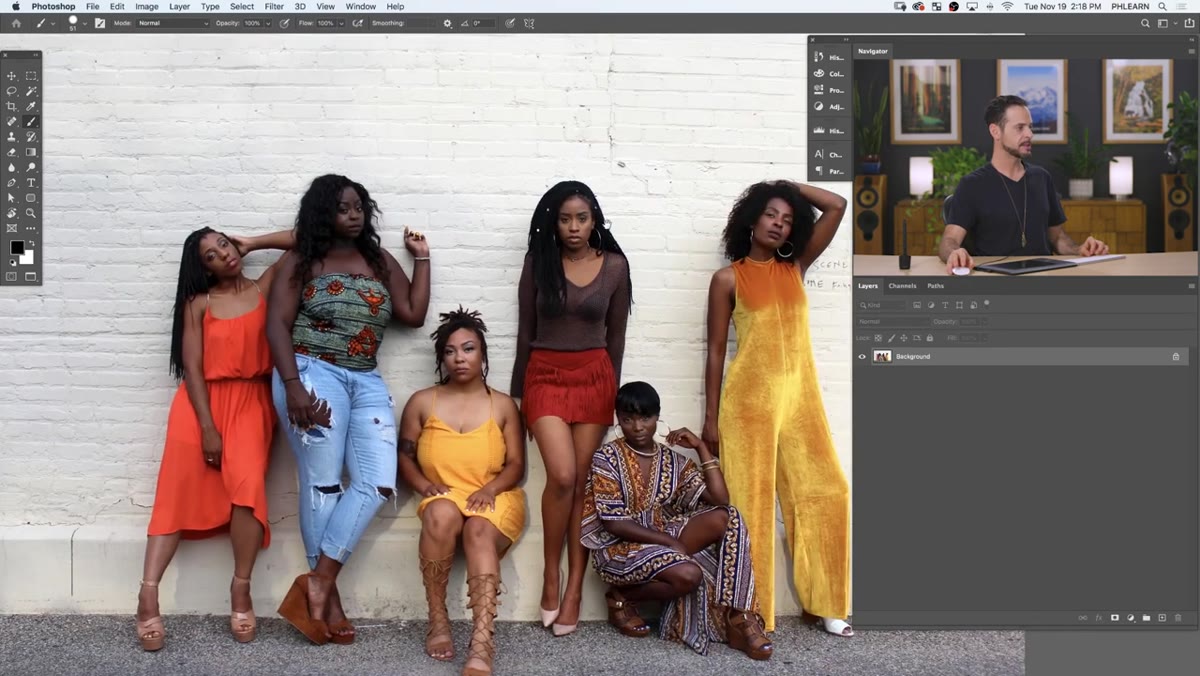
Task: Switch to the Channels tab
Action: [902, 286]
